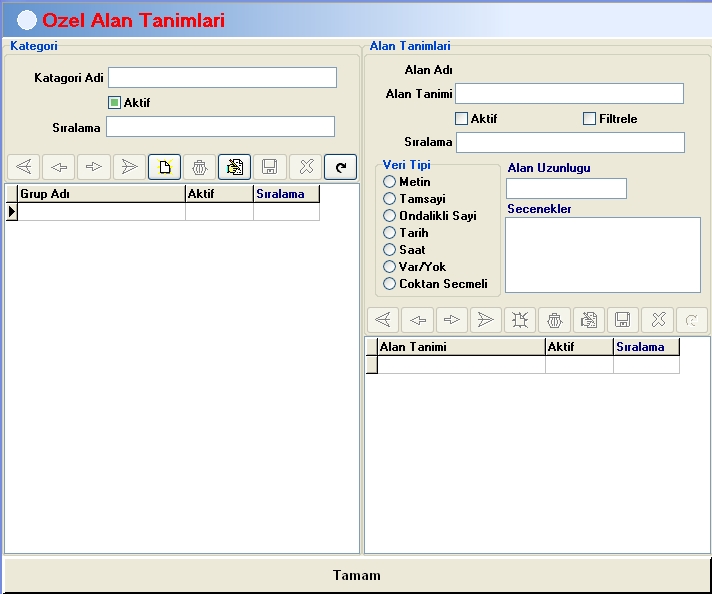Click the save diskette icon in Kategori toolbar

(x=270, y=167)
